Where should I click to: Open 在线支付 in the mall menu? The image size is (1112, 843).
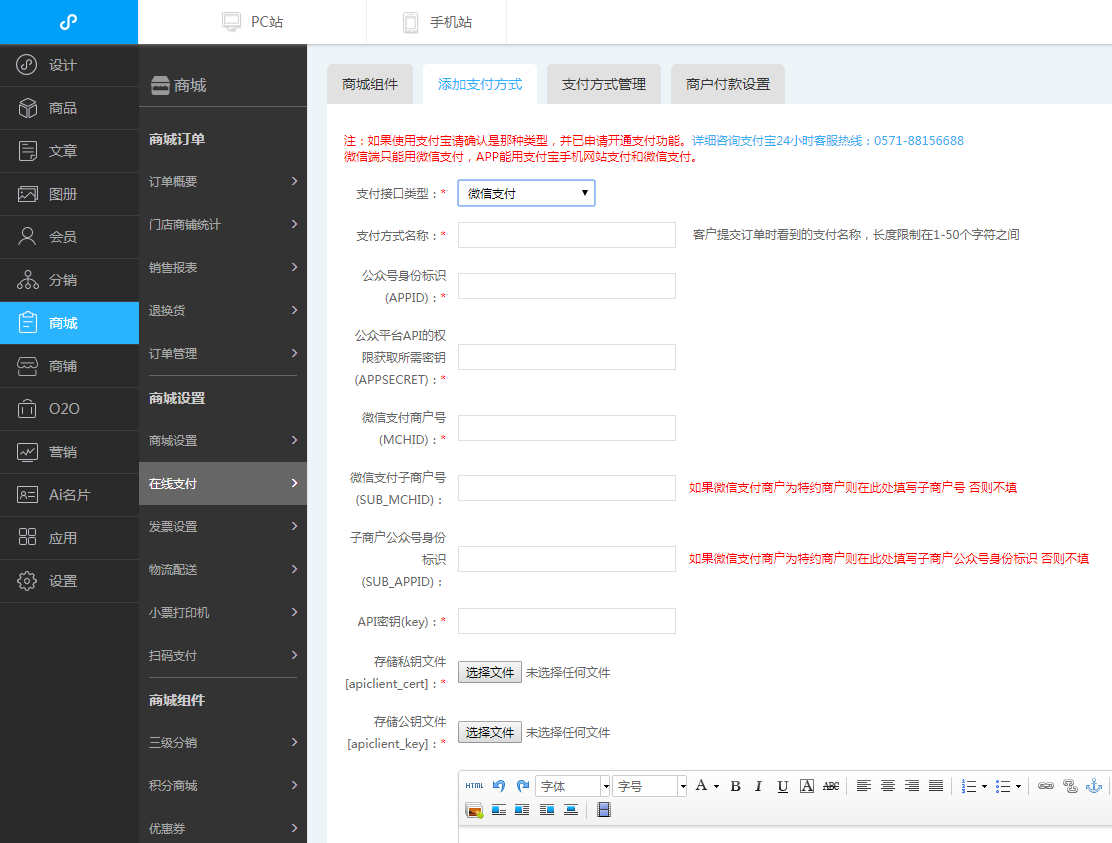pos(223,484)
